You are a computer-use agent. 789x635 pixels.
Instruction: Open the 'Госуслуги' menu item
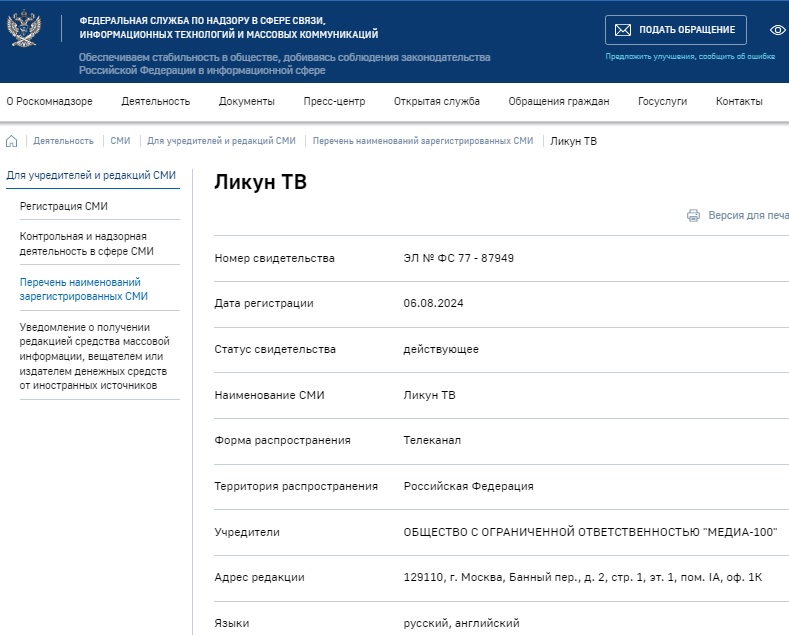click(662, 102)
